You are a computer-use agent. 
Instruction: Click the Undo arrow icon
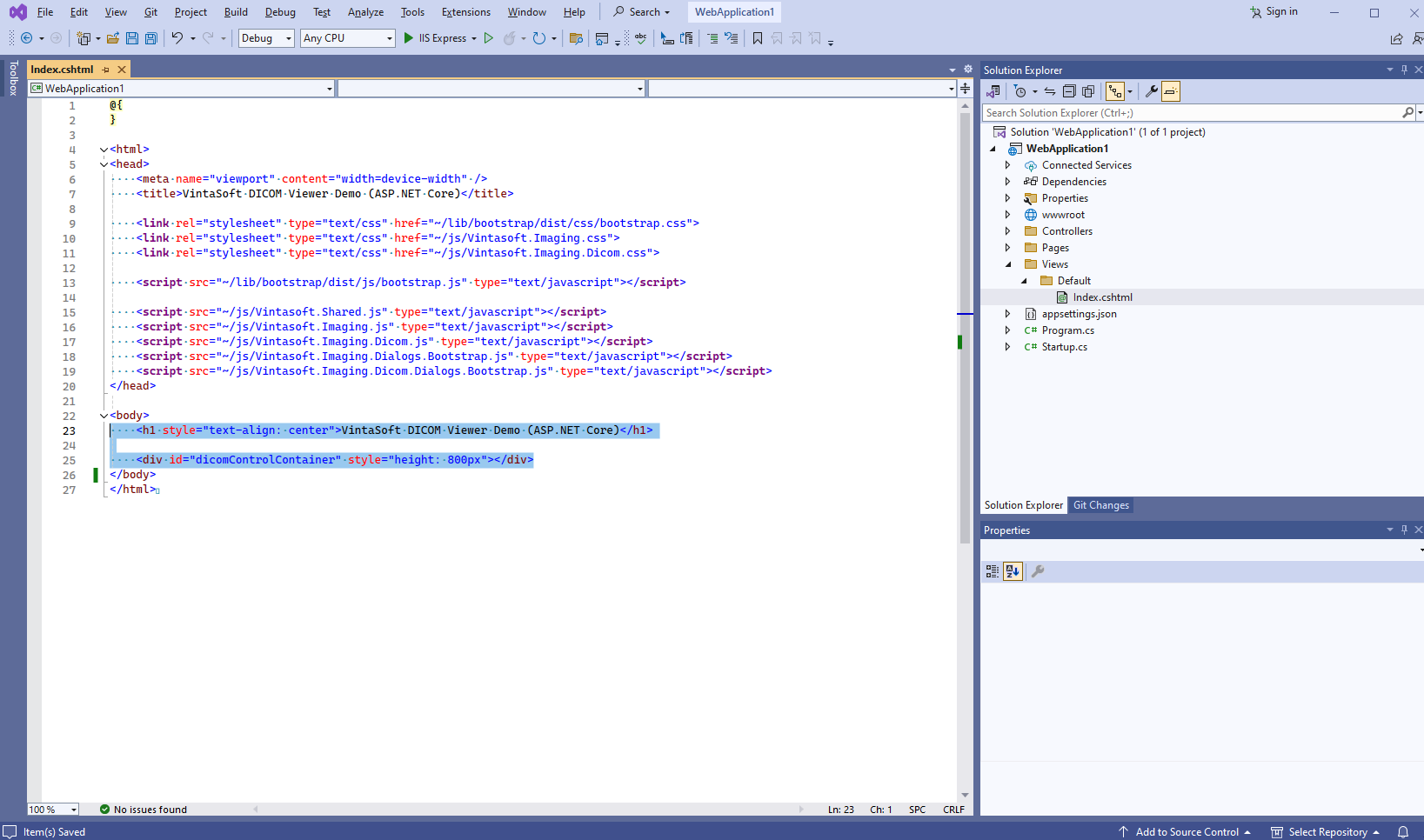coord(177,38)
